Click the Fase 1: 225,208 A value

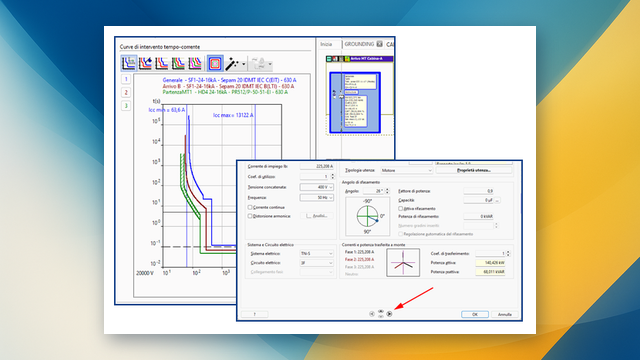tap(360, 252)
